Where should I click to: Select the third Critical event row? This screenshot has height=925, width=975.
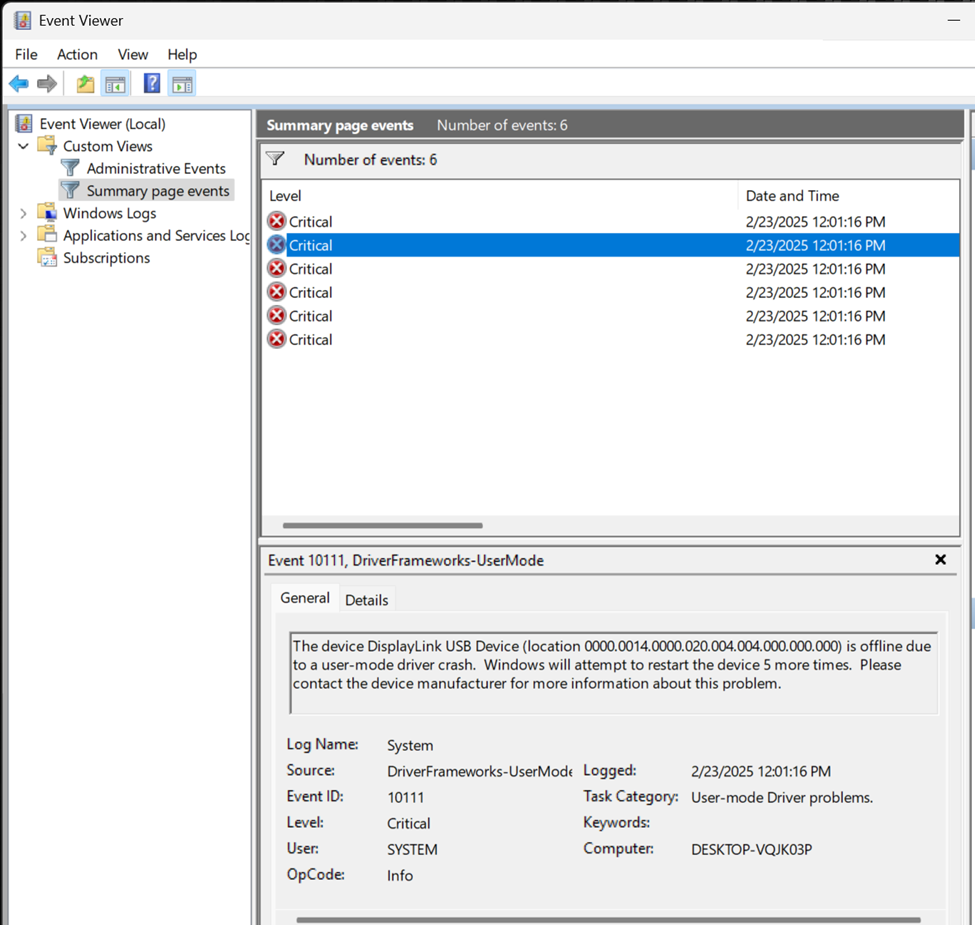[611, 269]
